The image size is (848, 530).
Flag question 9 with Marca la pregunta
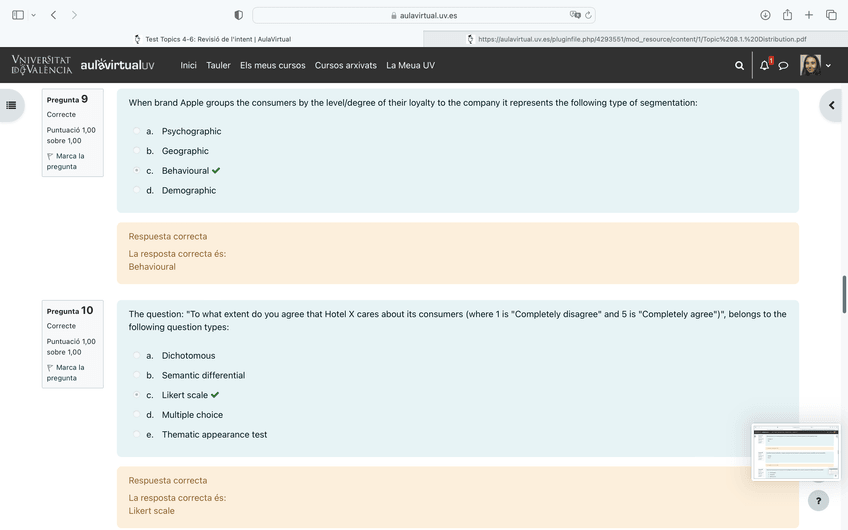pyautogui.click(x=65, y=161)
